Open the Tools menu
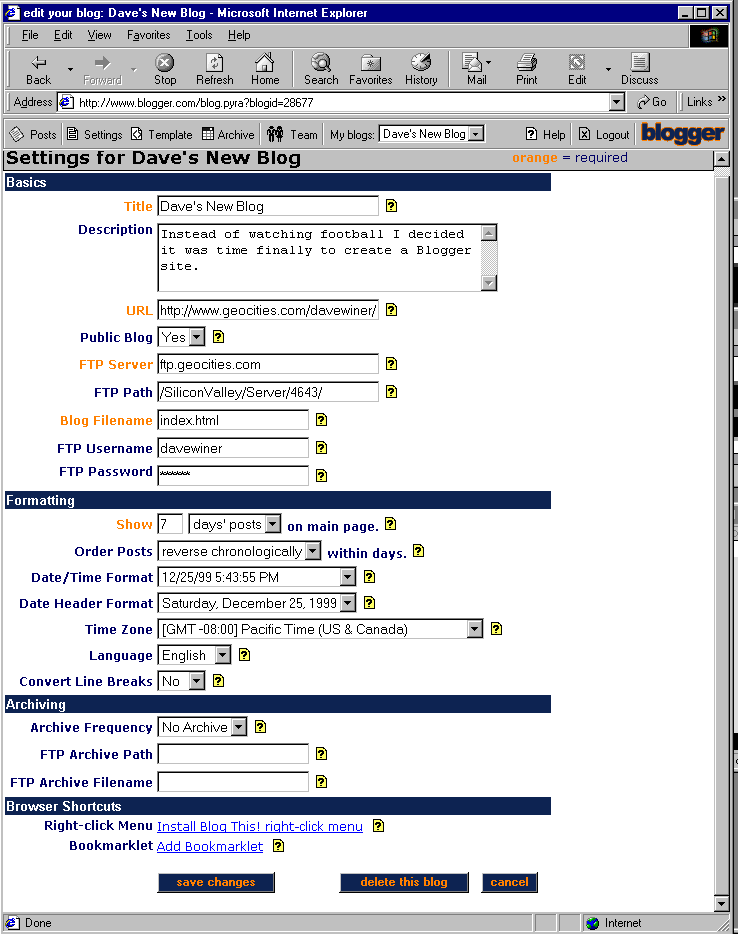The width and height of the screenshot is (738, 934). click(199, 35)
